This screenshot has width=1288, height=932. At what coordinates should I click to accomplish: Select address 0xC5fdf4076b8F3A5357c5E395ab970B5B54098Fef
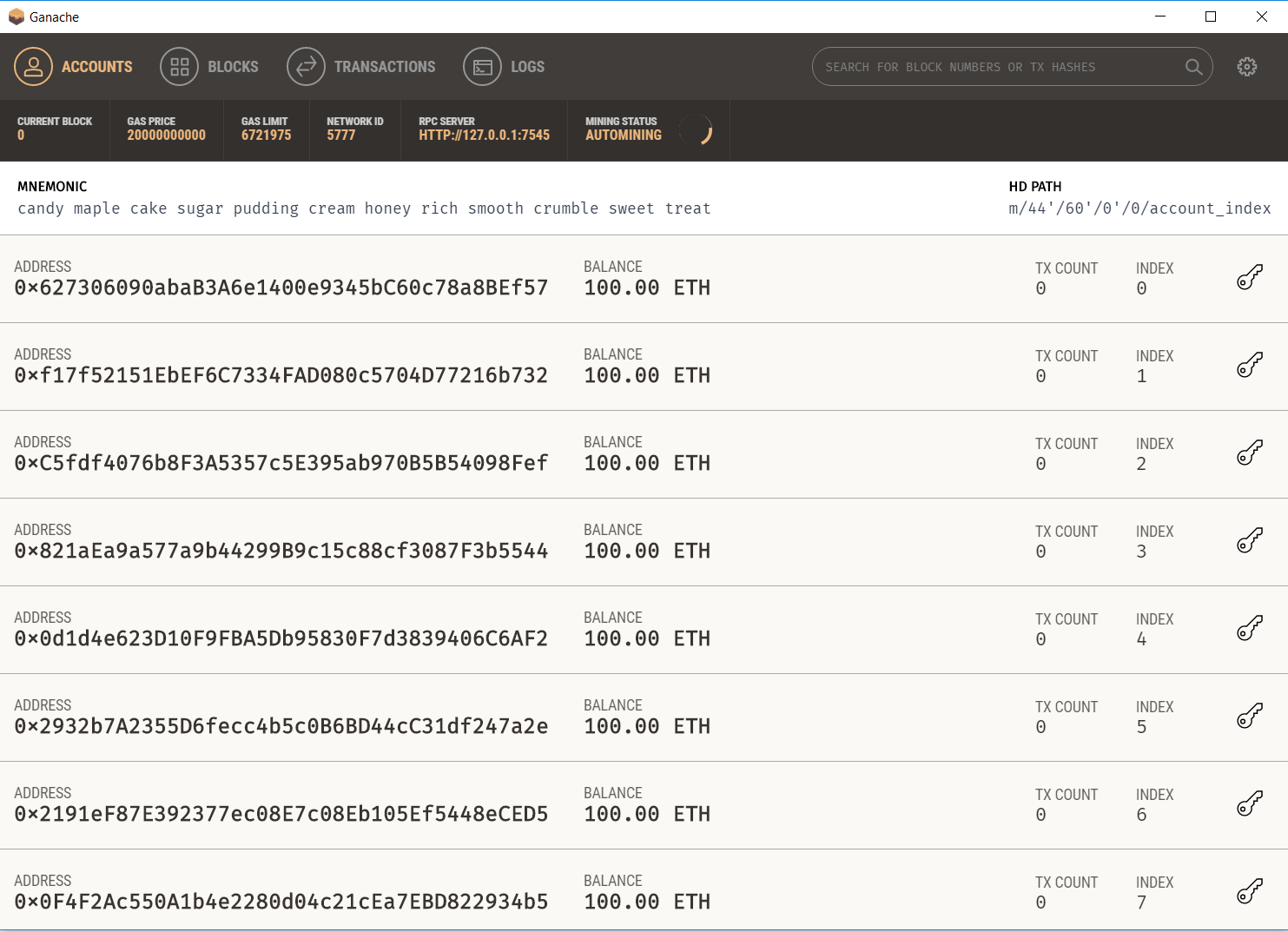[x=281, y=463]
